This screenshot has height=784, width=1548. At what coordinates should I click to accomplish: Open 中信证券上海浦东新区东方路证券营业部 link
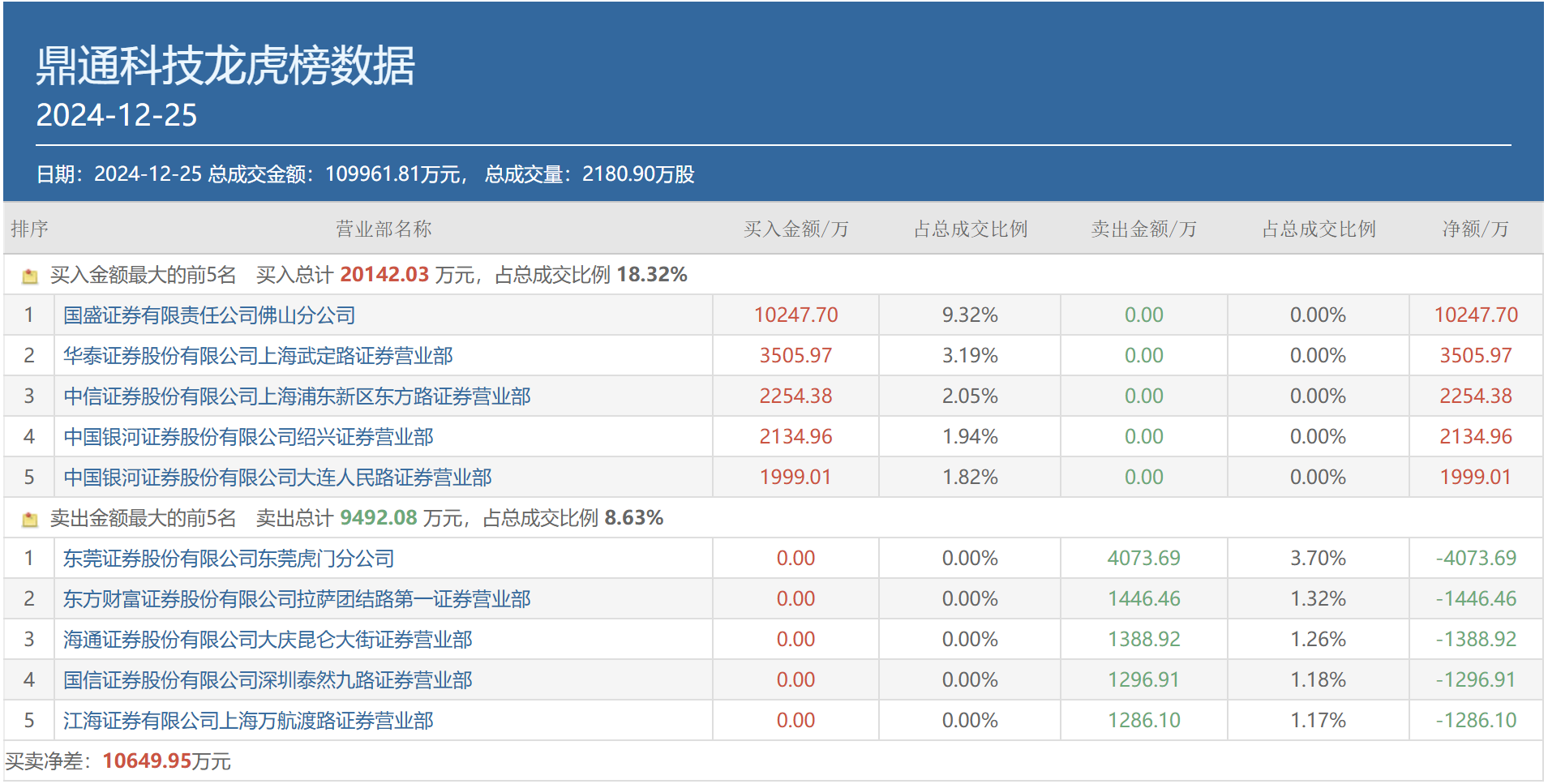[x=297, y=396]
